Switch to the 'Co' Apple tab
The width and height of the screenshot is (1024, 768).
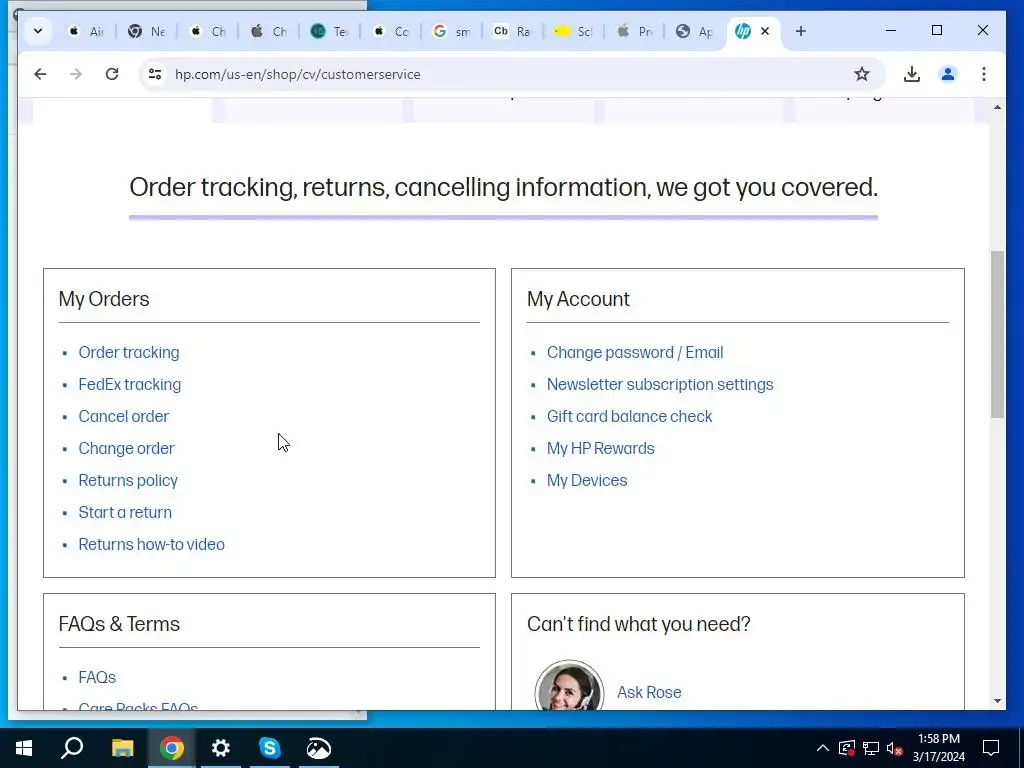pyautogui.click(x=390, y=31)
